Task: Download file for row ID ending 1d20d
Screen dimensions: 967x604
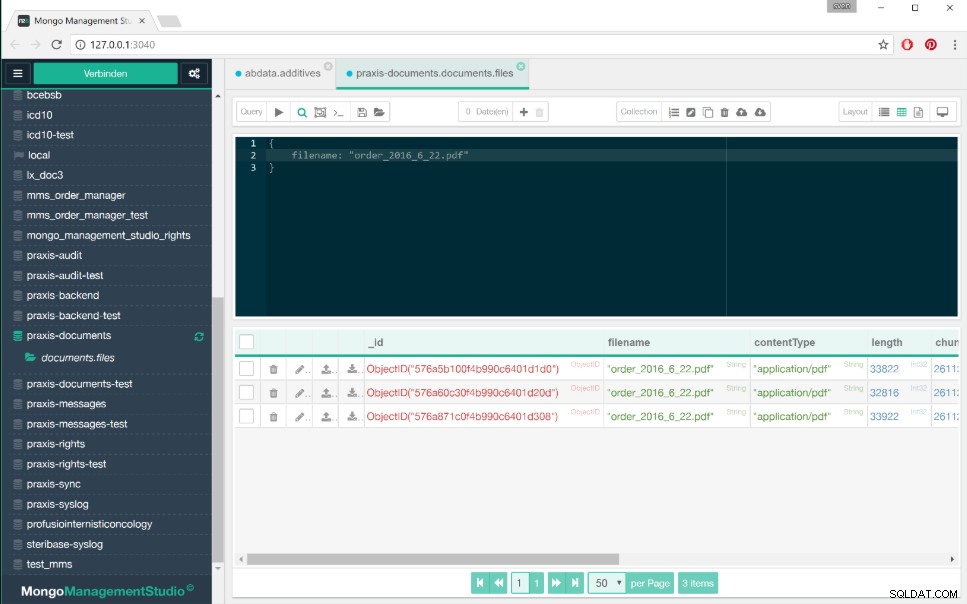Action: [x=352, y=392]
